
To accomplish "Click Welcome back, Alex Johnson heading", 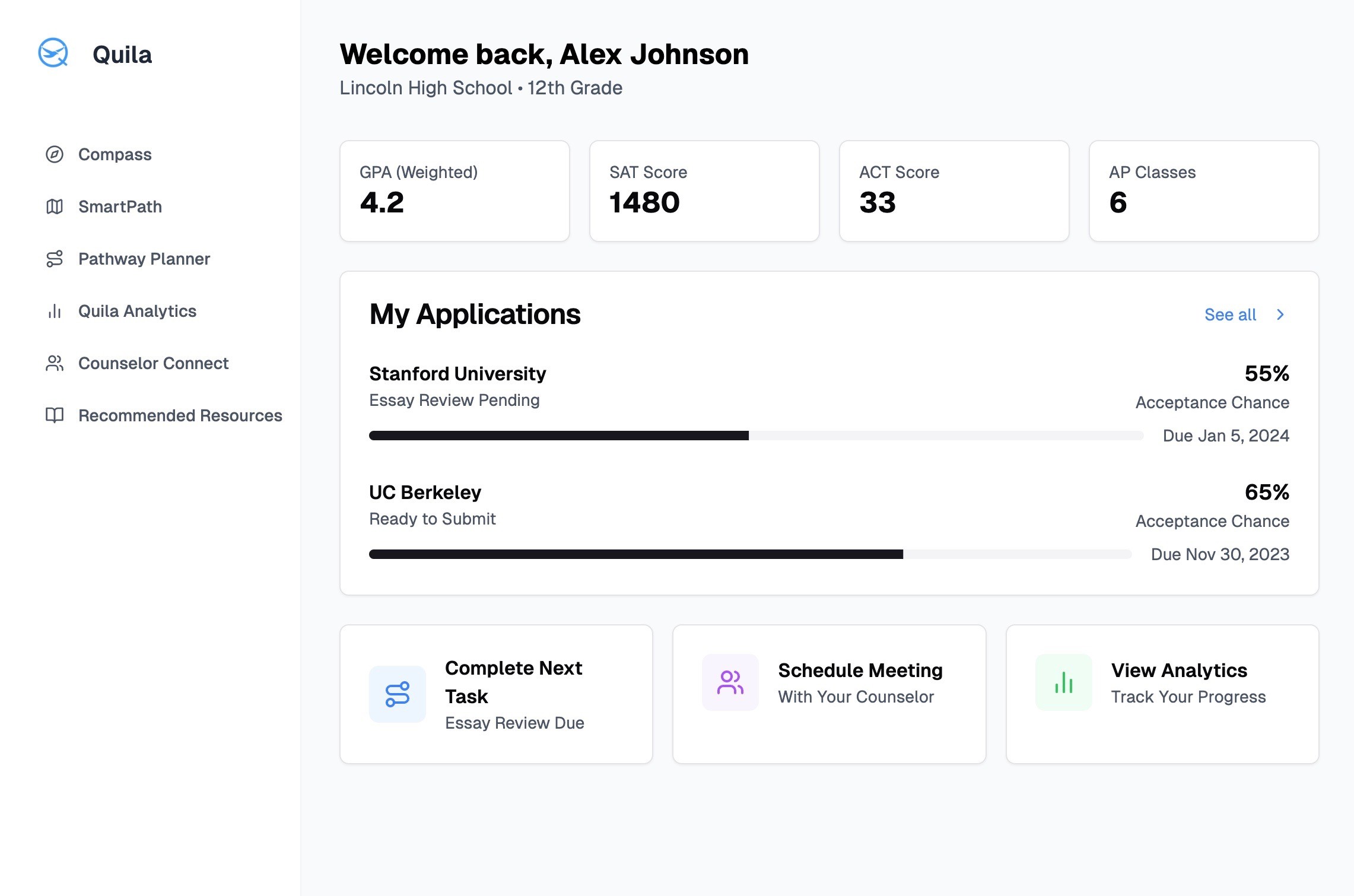I will coord(544,54).
